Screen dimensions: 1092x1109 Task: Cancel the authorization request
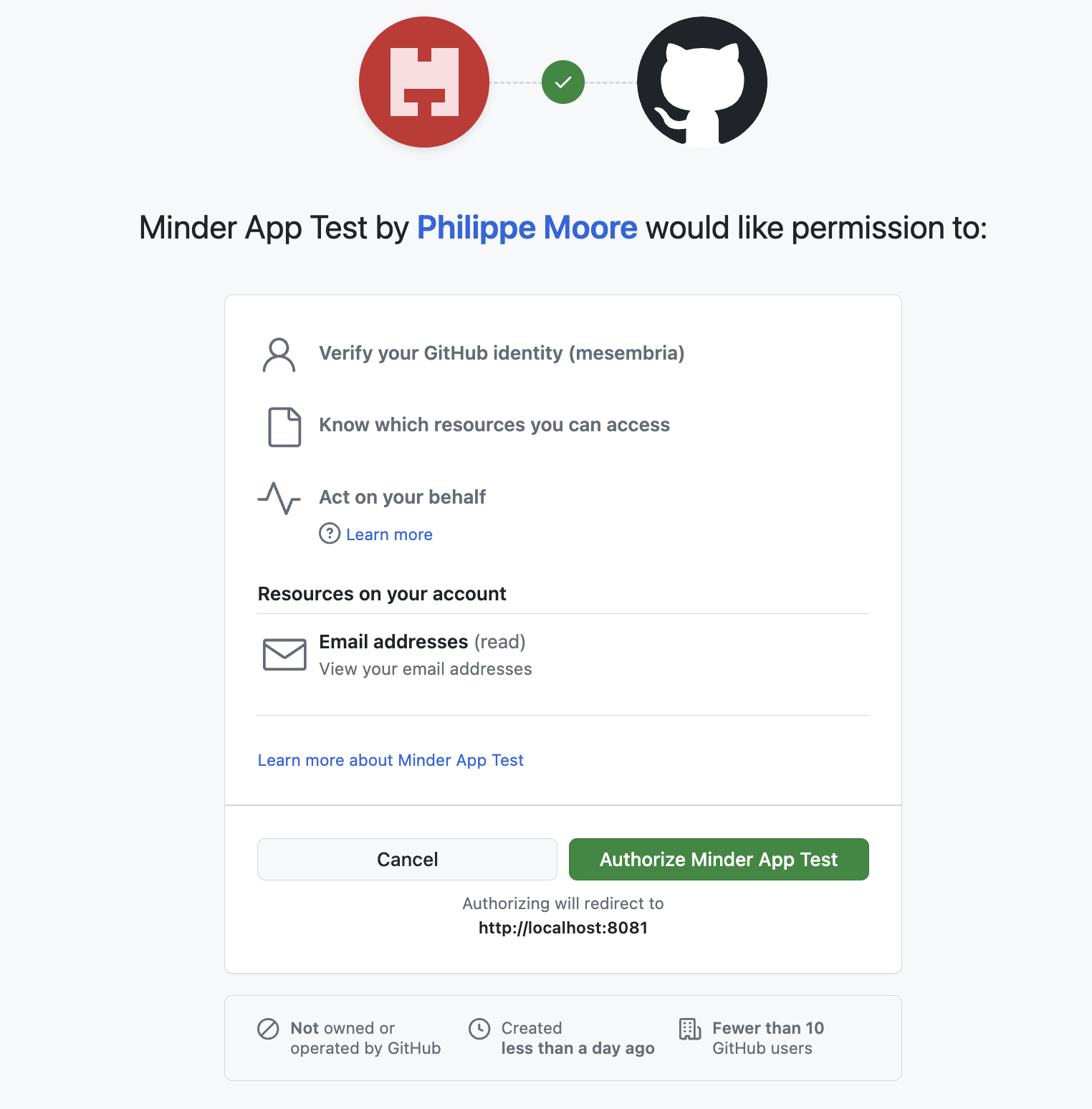pos(406,859)
